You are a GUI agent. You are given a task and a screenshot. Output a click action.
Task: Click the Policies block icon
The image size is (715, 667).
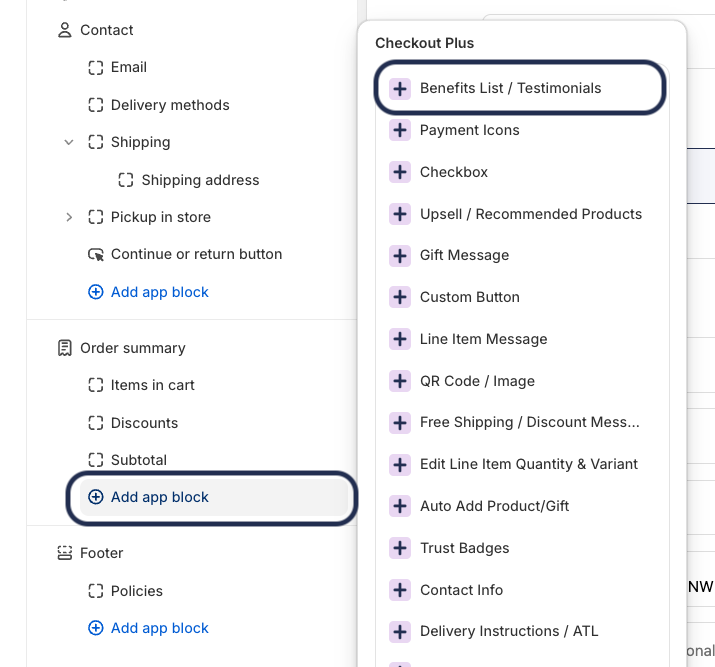click(96, 591)
